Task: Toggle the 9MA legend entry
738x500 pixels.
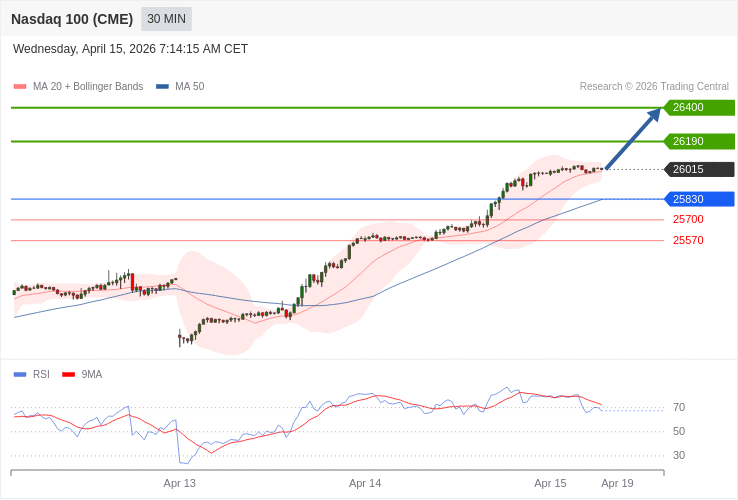Action: click(91, 374)
